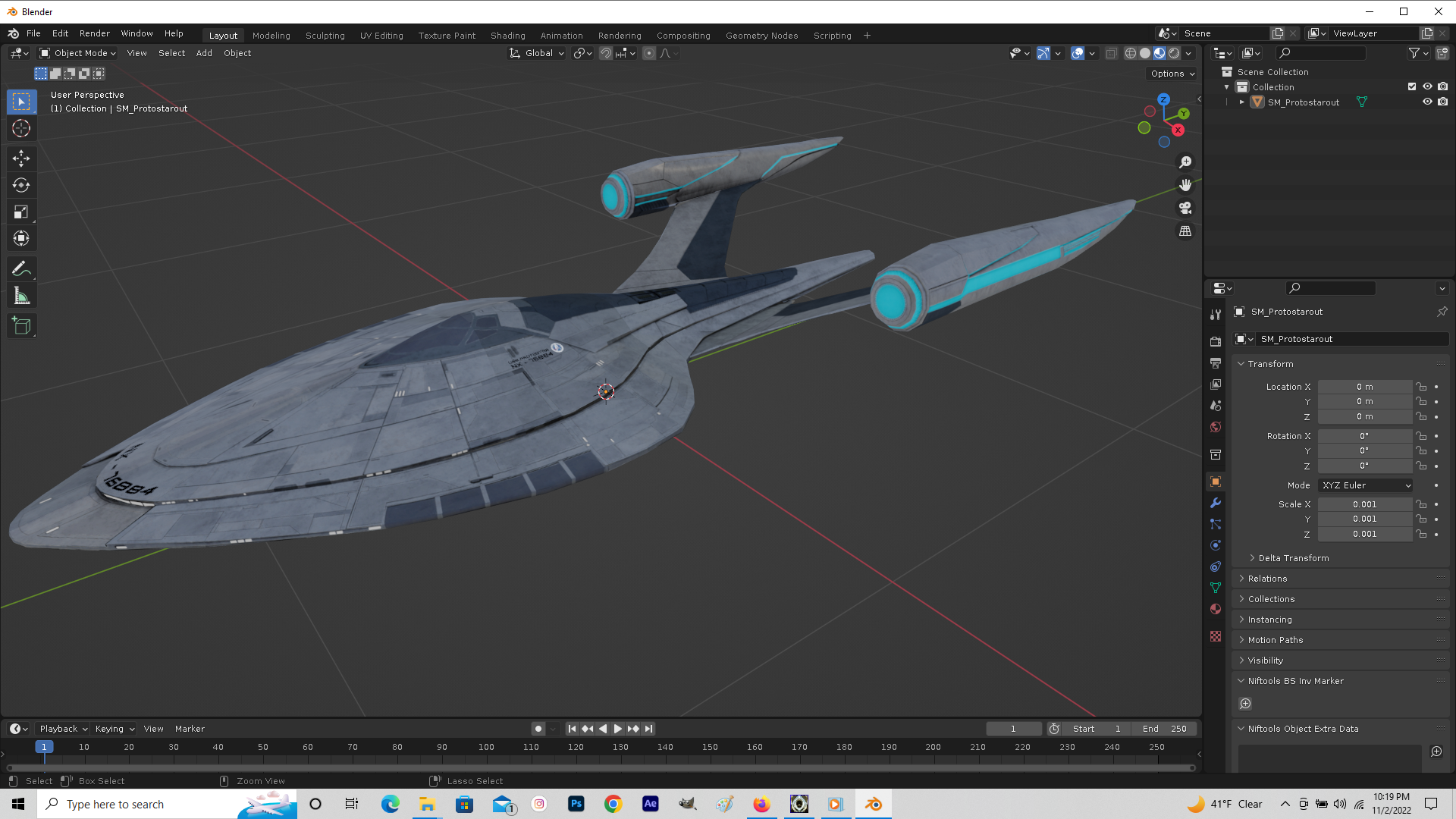This screenshot has height=819, width=1456.
Task: Click the play animation button
Action: click(618, 729)
